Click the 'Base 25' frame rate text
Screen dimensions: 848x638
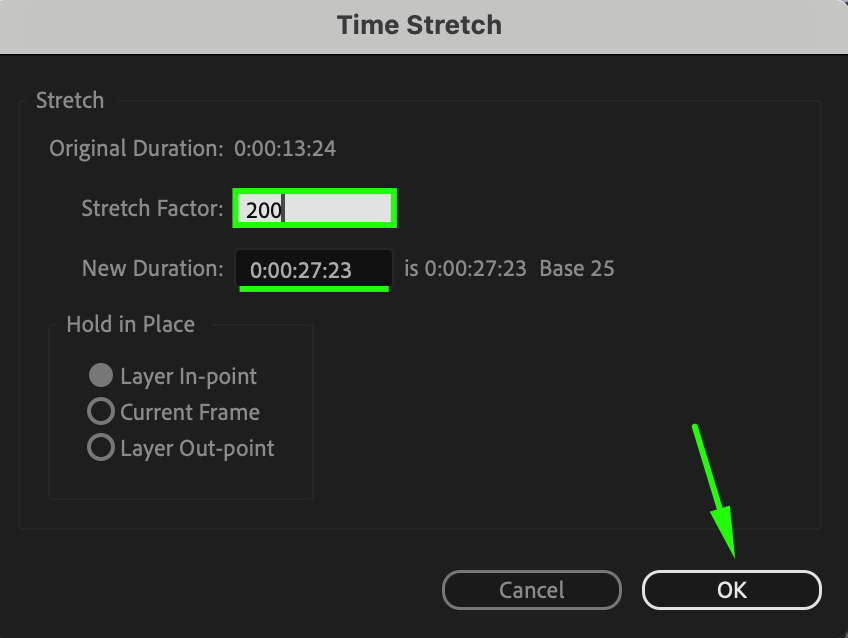[577, 268]
